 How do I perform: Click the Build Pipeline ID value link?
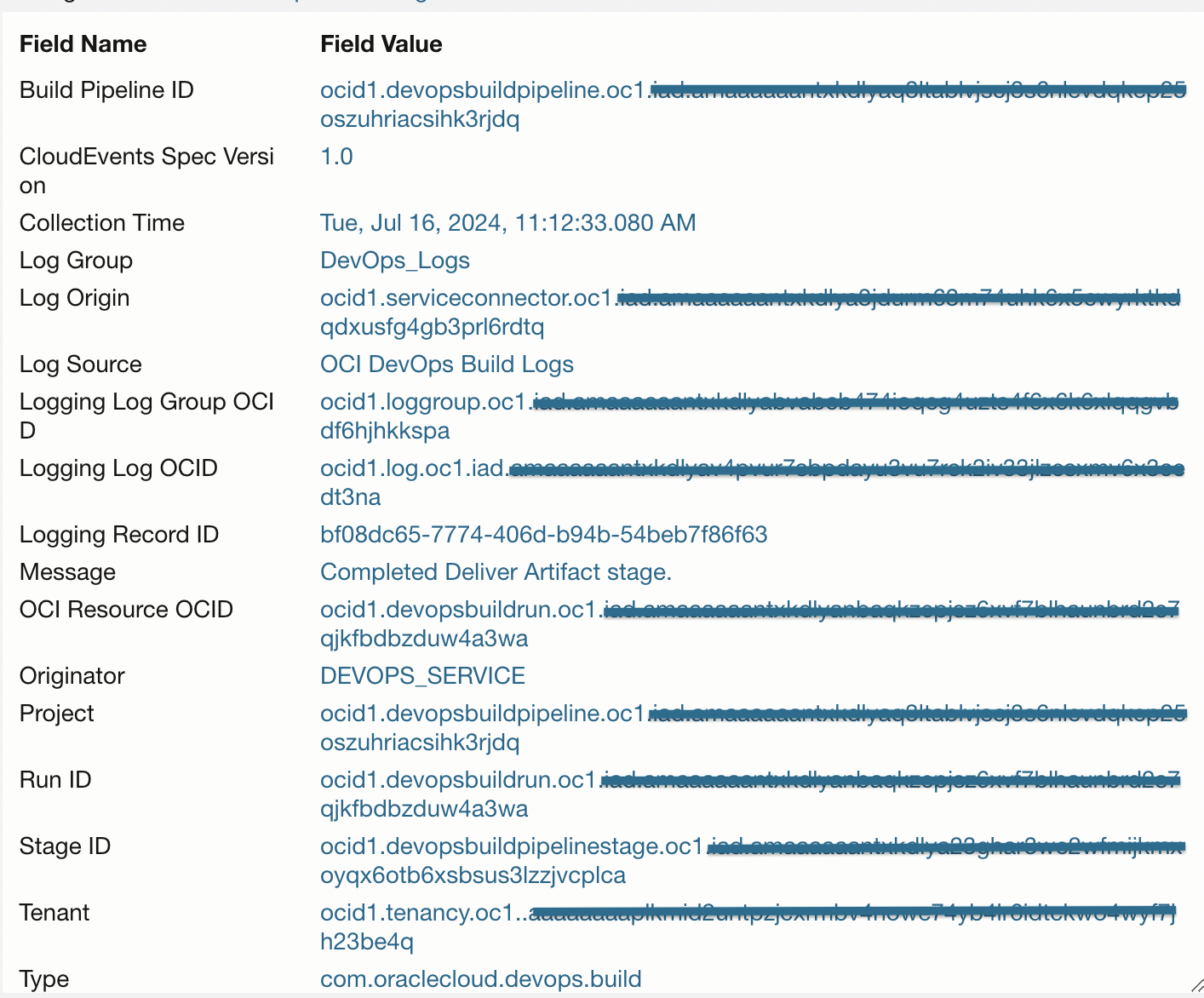(482, 90)
